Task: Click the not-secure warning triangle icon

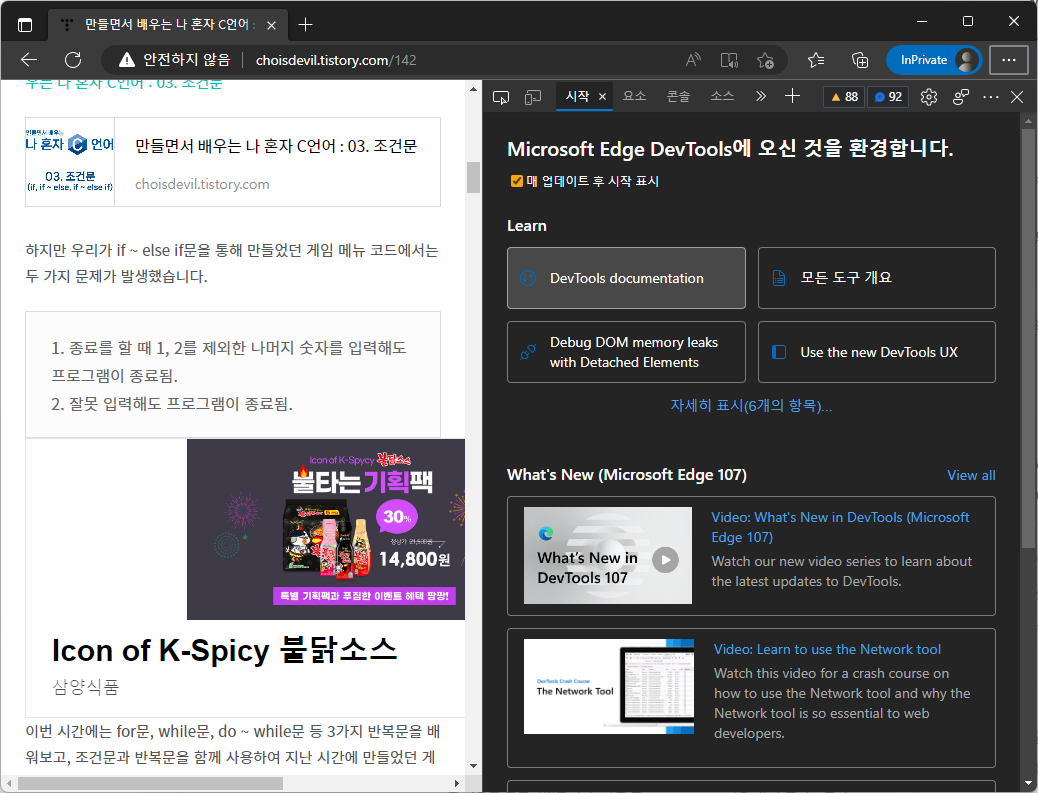Action: coord(126,60)
